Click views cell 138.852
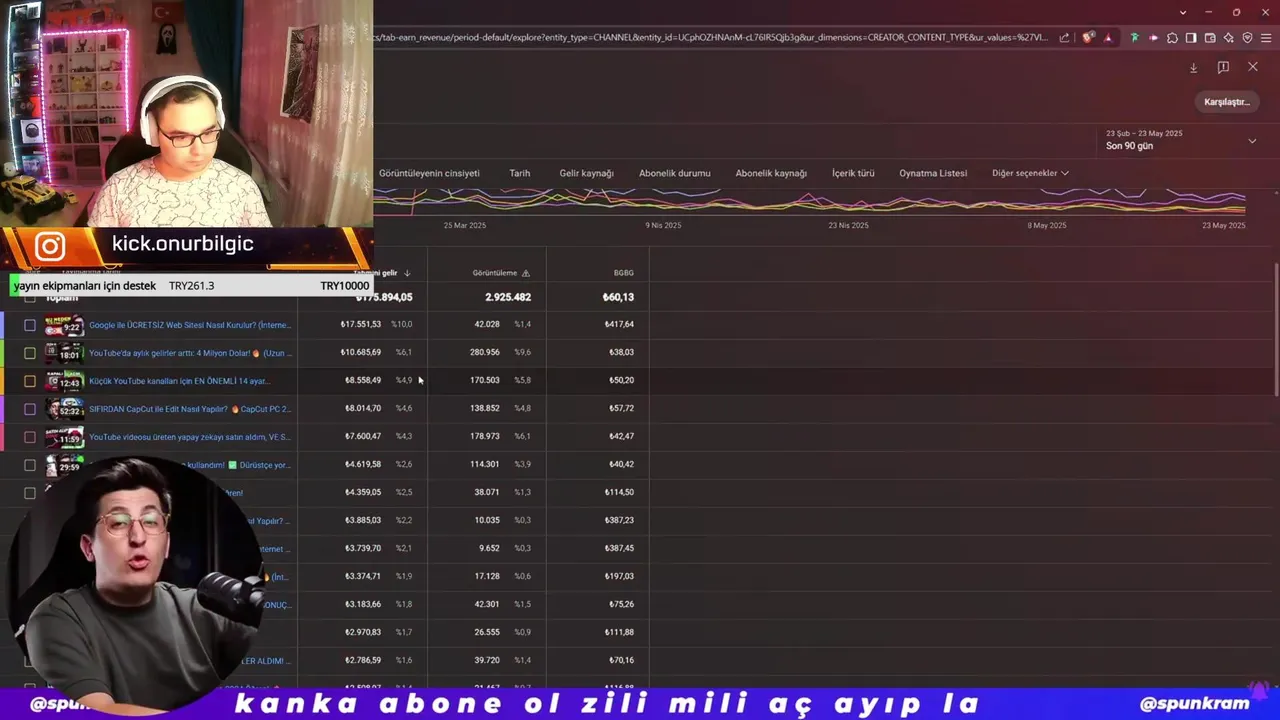The image size is (1280, 720). pyautogui.click(x=485, y=408)
